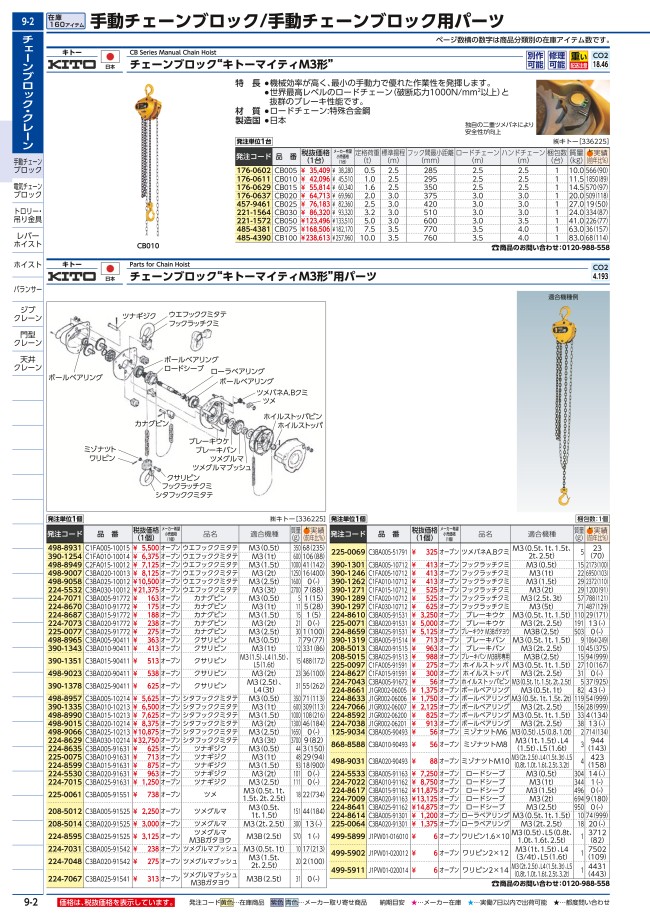Image resolution: width=650 pixels, height=919 pixels.
Task: Open the ホイスト sidebar tab
Action: [x=28, y=265]
